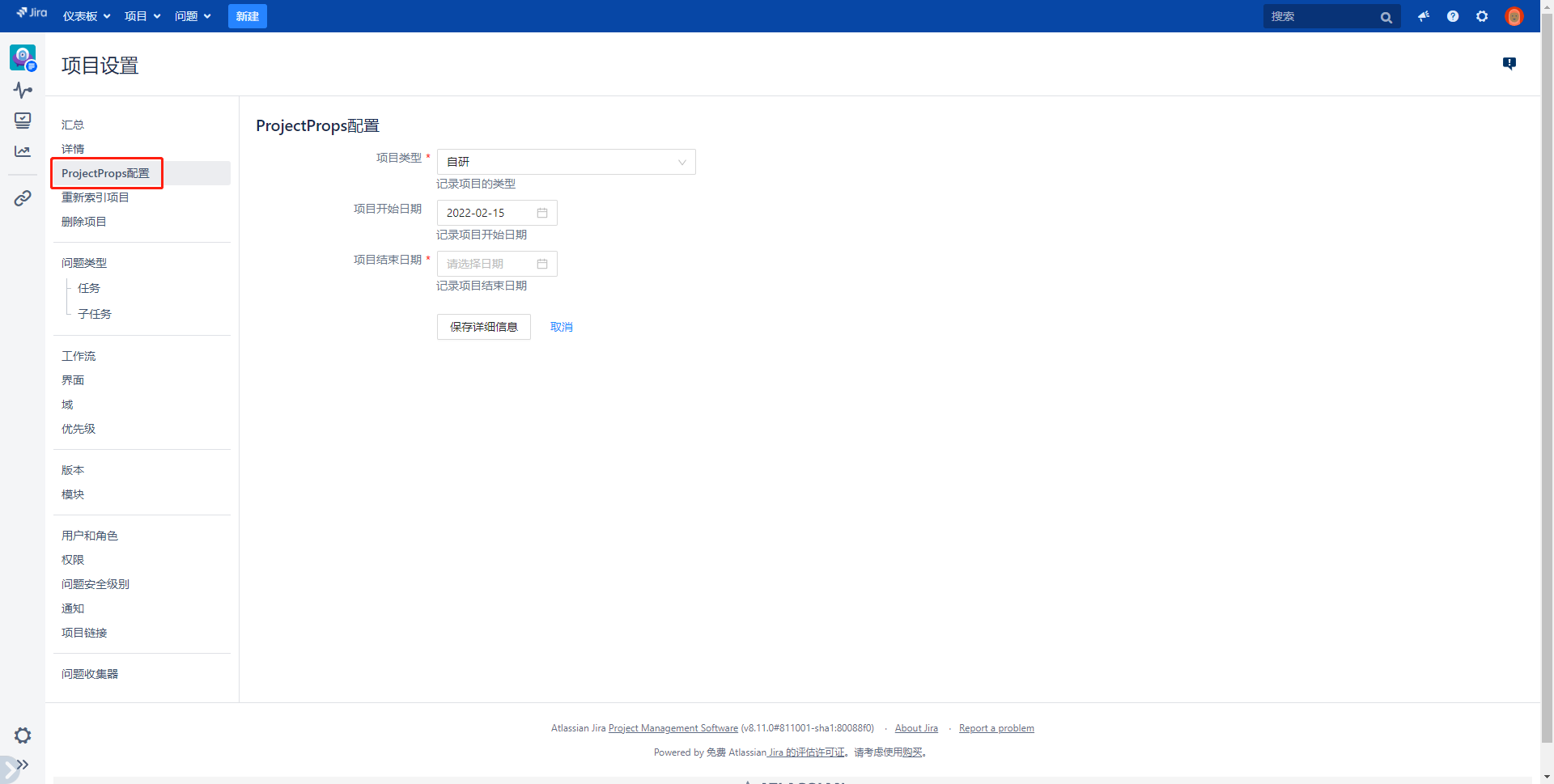Select ProjectProps配置 in the settings menu
Viewport: 1554px width, 784px height.
(x=105, y=173)
